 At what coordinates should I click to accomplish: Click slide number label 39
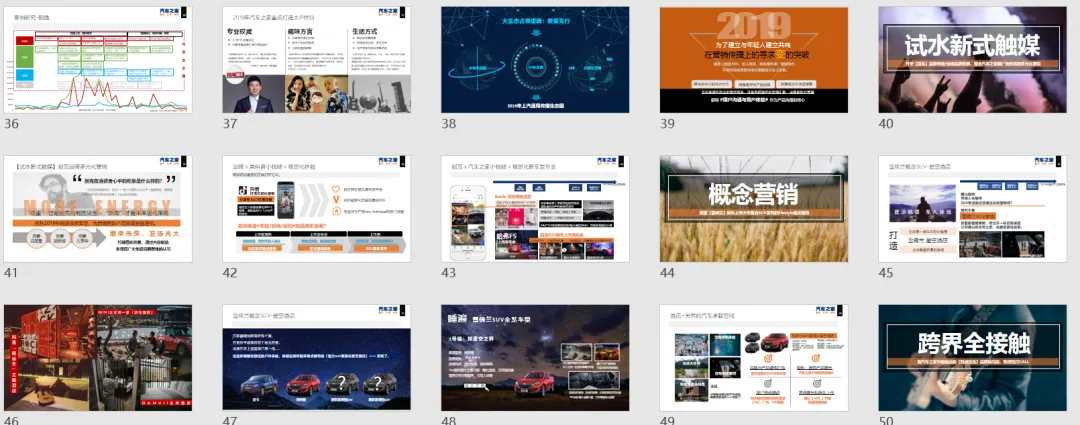pyautogui.click(x=667, y=124)
